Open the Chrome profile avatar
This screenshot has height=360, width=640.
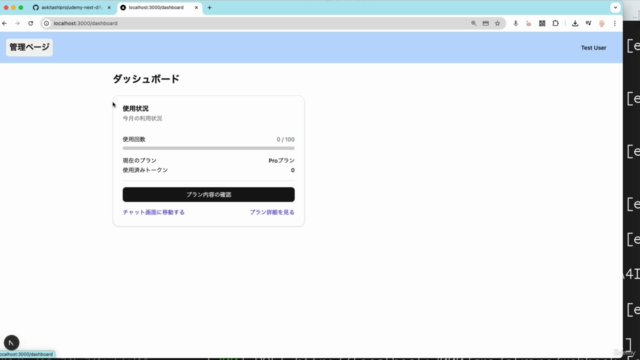click(x=602, y=24)
